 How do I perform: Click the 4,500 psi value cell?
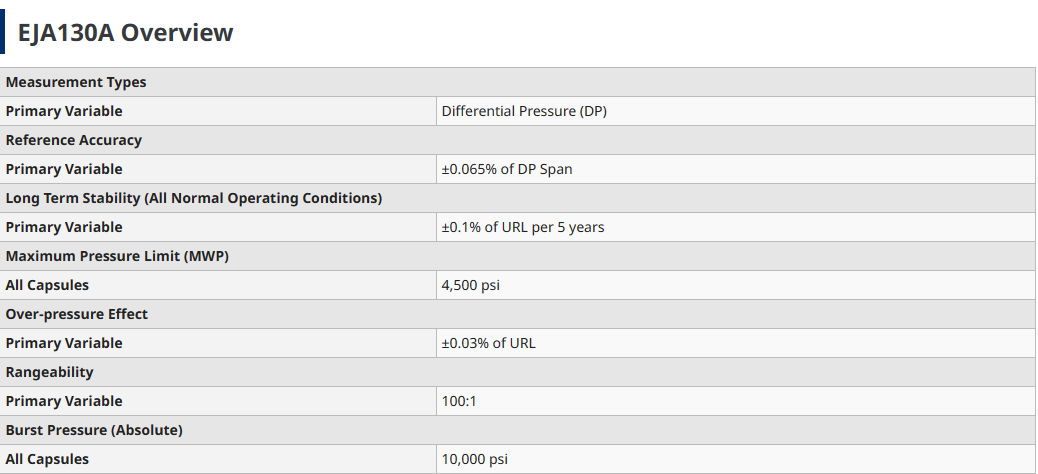pos(735,285)
